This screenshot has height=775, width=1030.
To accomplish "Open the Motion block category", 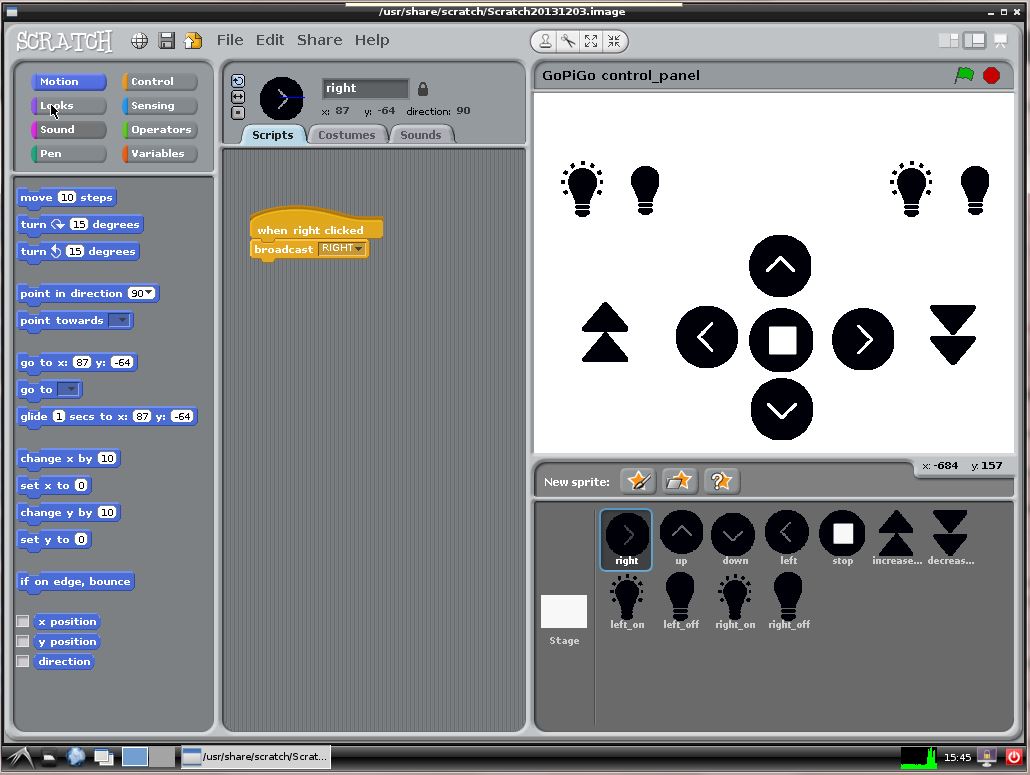I will (68, 81).
